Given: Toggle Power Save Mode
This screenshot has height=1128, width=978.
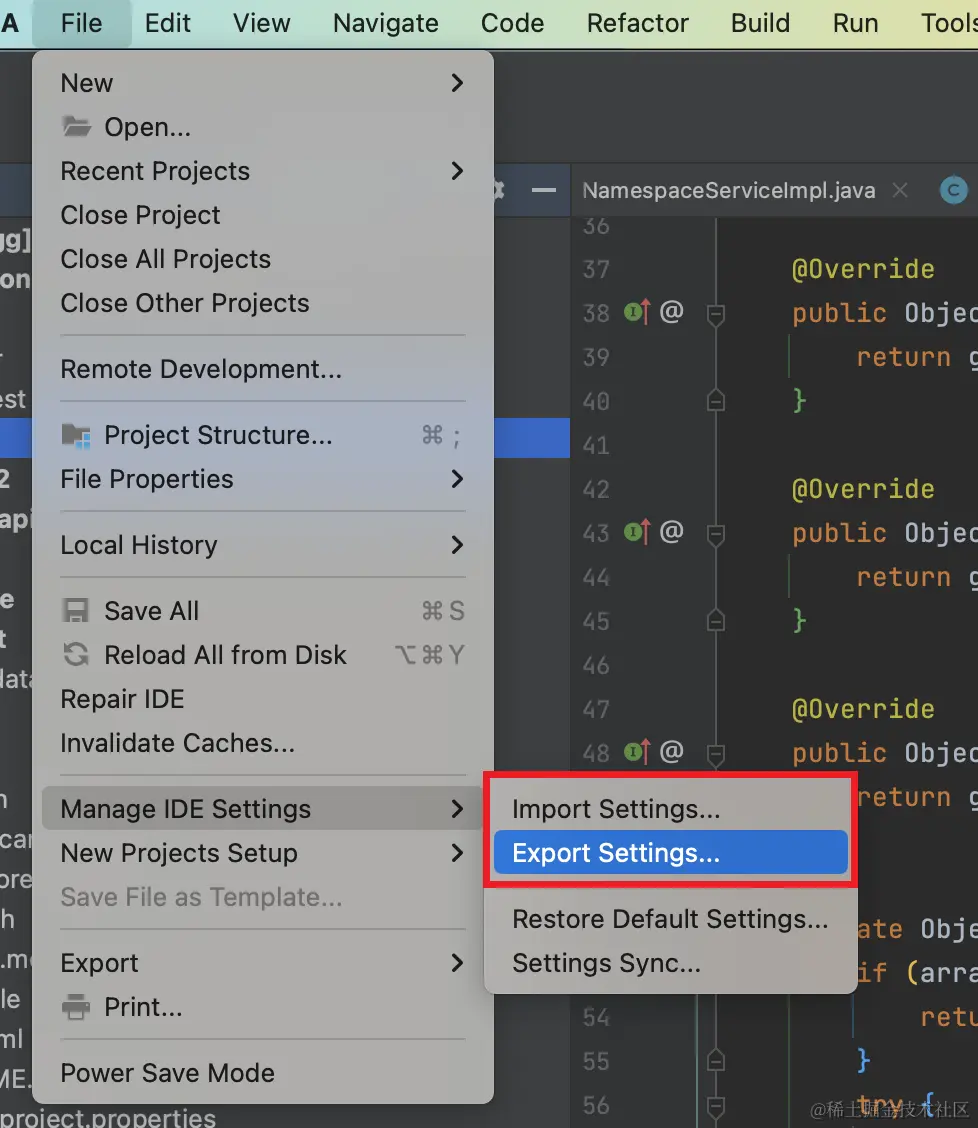Looking at the screenshot, I should pos(167,1073).
